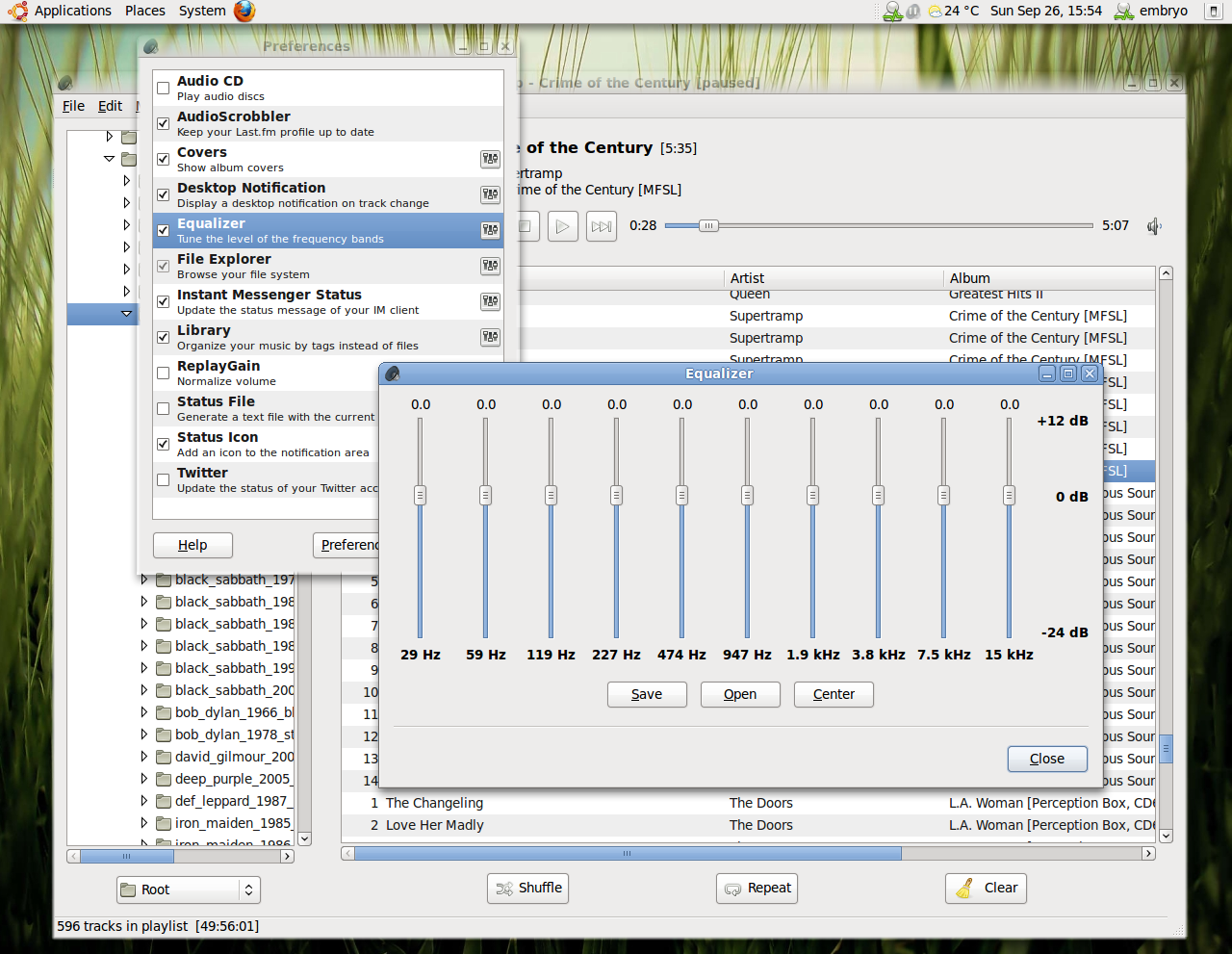This screenshot has width=1232, height=954.
Task: Open Equalizer plugin settings icon
Action: 490,230
